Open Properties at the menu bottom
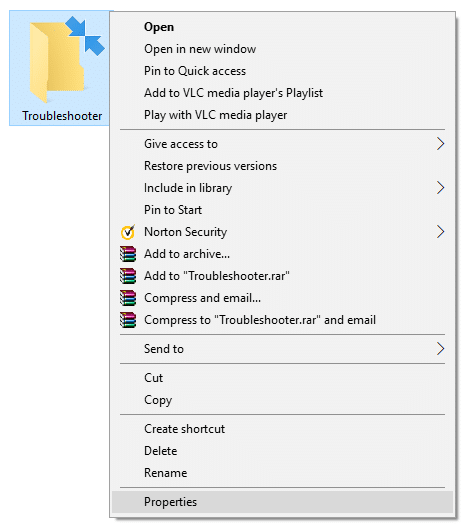The image size is (469, 532). (x=282, y=502)
